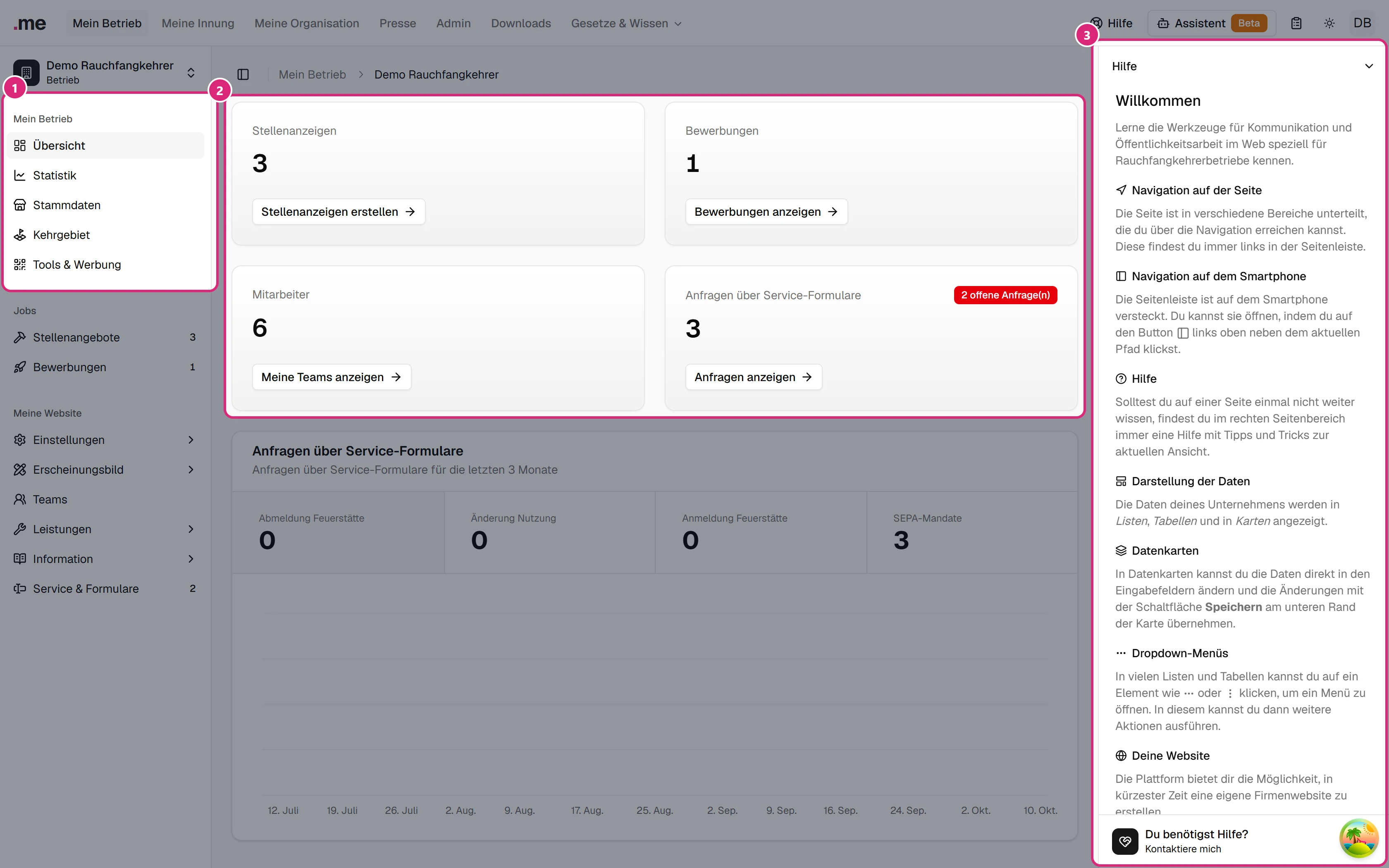Open the Downloads tab

tap(520, 24)
